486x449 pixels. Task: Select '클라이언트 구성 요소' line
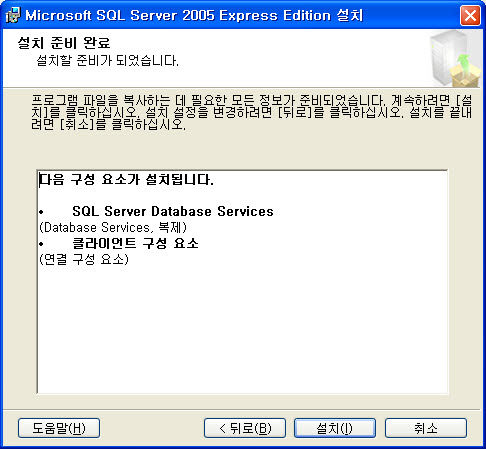[x=135, y=243]
